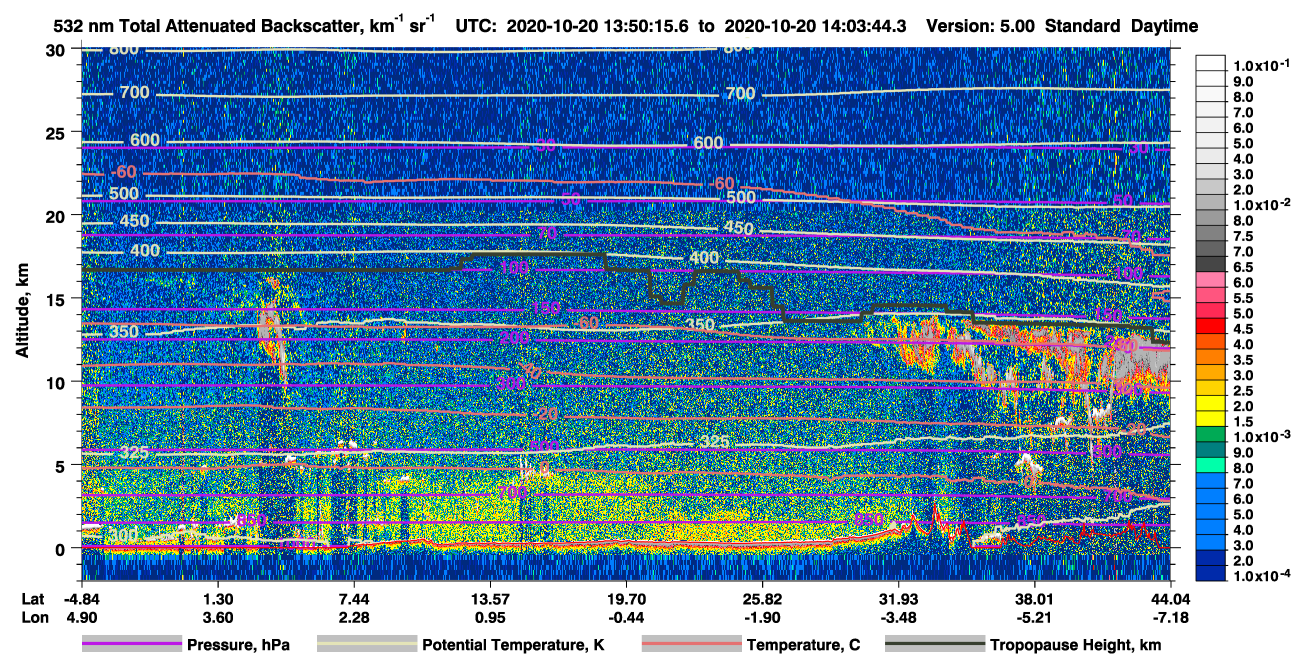This screenshot has height=667, width=1300.
Task: Click longitude value "3.60"
Action: tap(218, 618)
